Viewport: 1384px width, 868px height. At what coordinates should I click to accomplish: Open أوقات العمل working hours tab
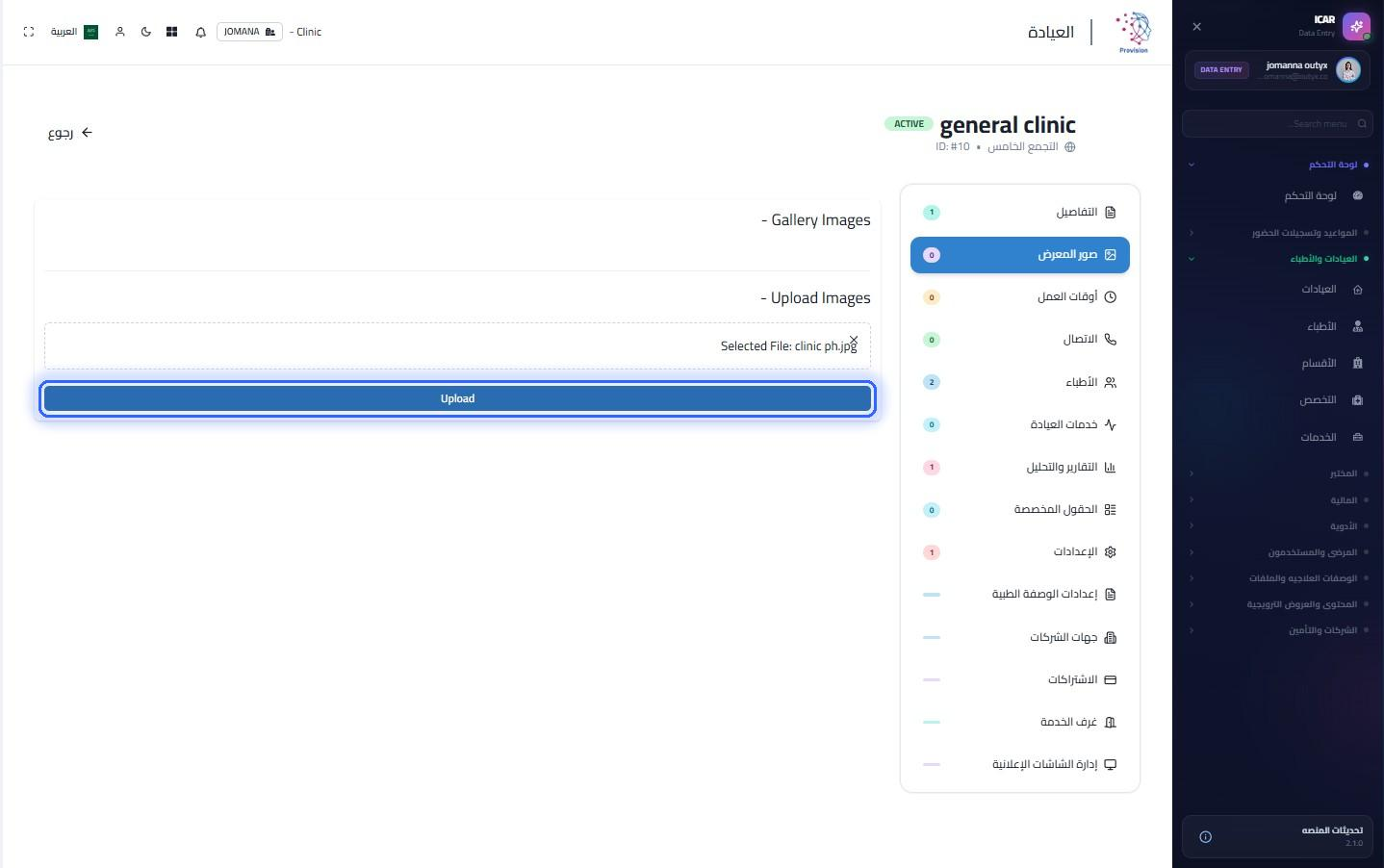click(x=1020, y=297)
